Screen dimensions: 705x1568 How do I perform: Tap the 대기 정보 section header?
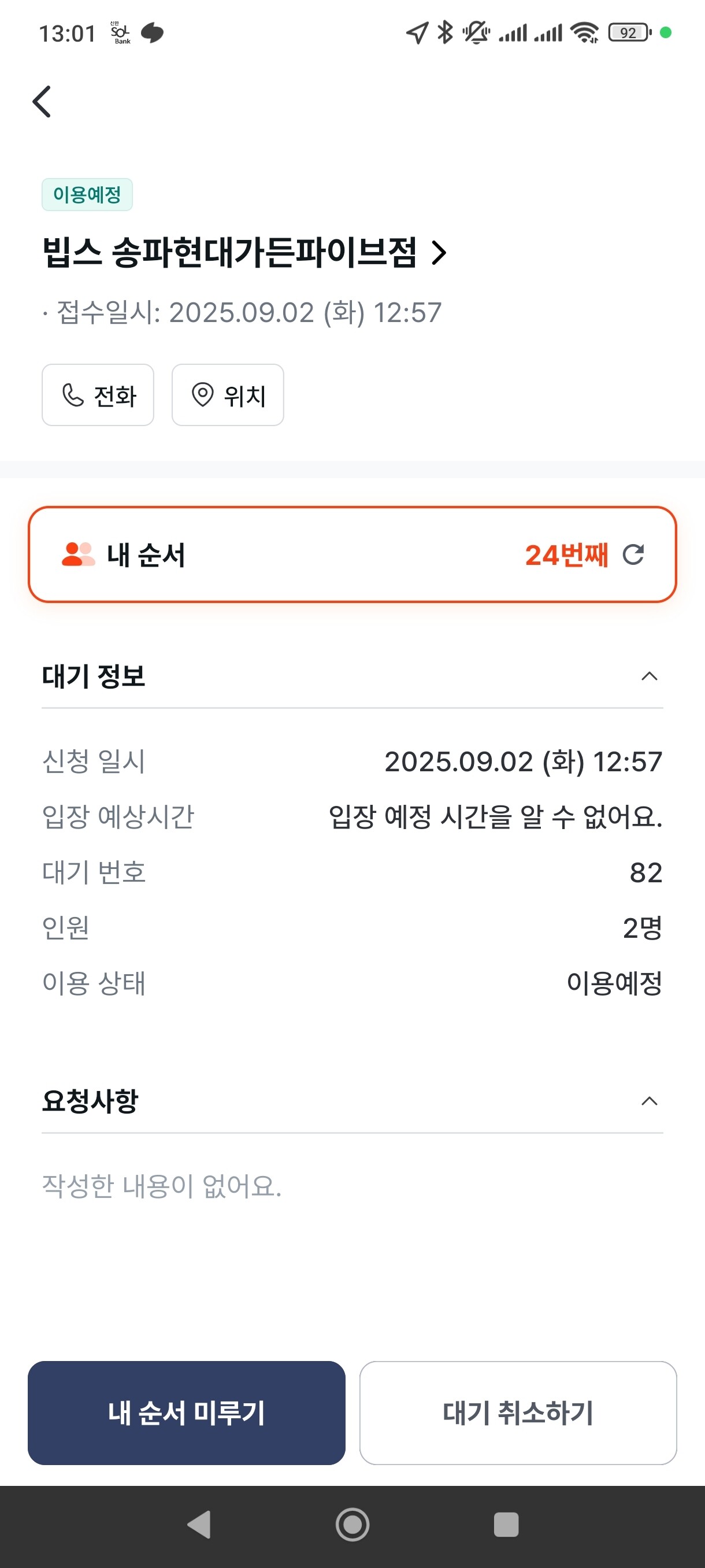click(x=94, y=676)
